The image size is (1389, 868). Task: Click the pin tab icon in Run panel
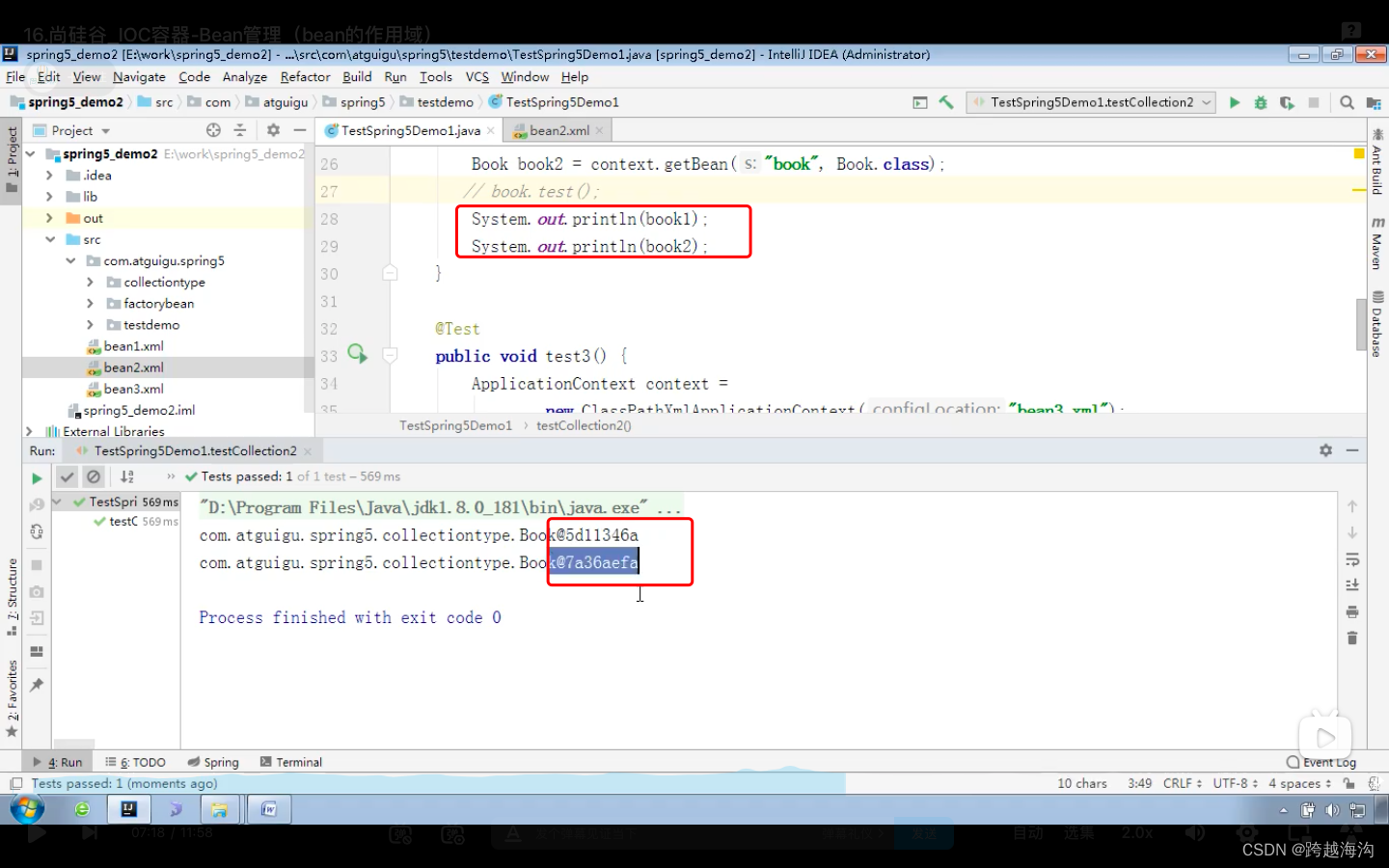37,685
